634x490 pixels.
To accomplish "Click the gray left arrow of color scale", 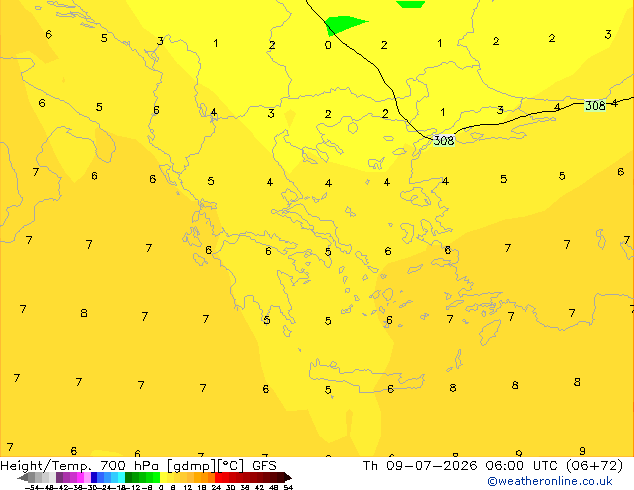I will coord(23,477).
